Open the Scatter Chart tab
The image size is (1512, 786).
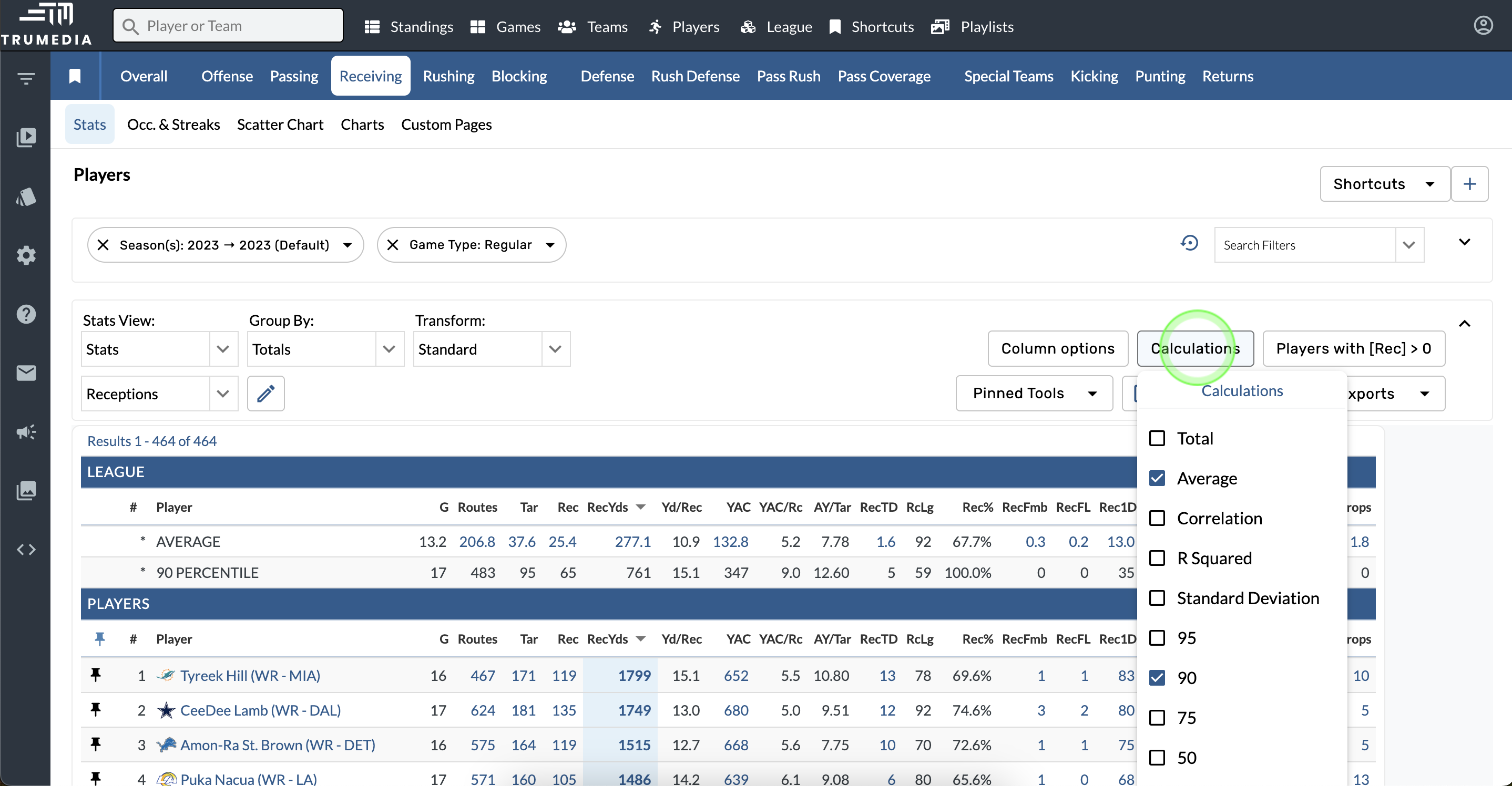tap(280, 125)
